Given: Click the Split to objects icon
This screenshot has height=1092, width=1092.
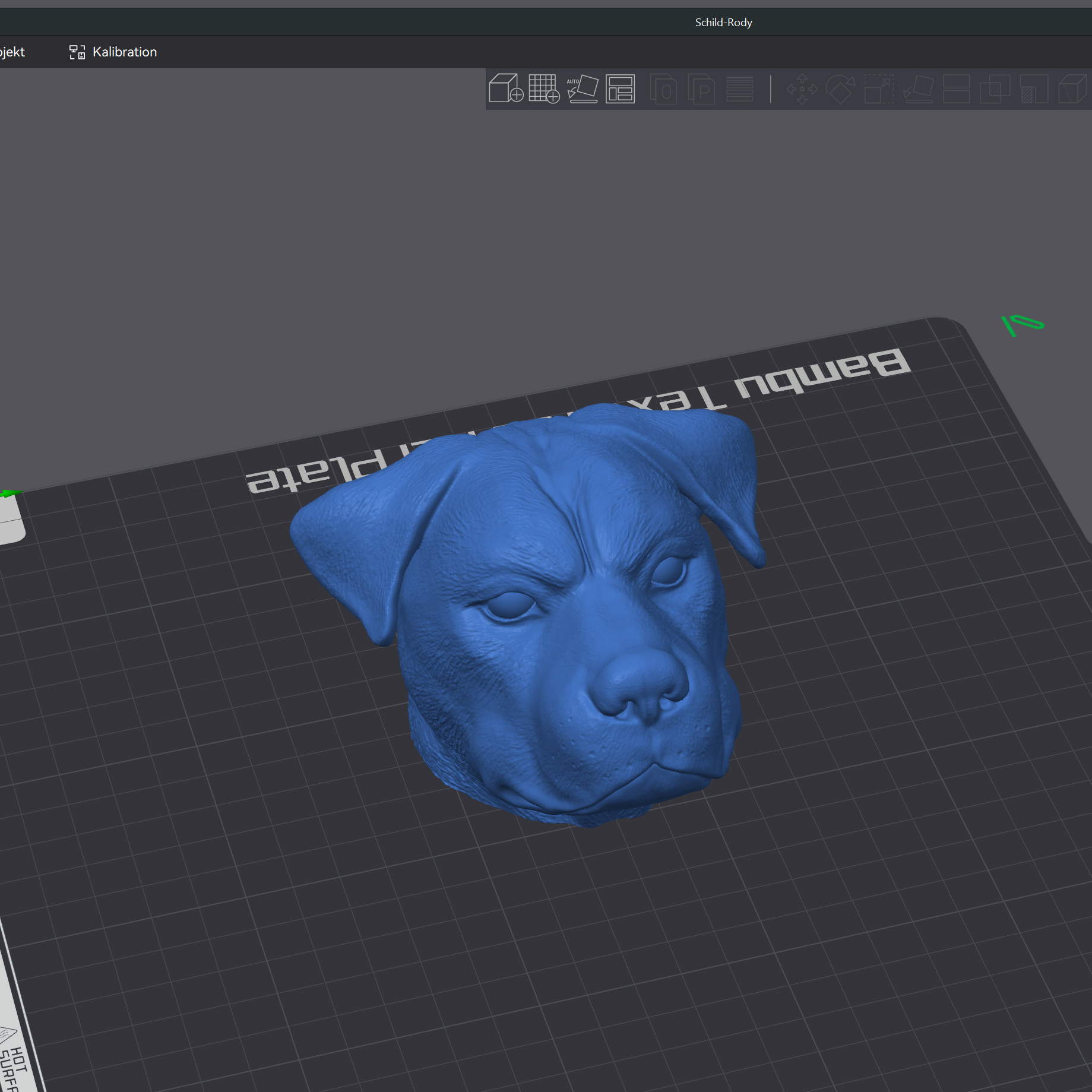Looking at the screenshot, I should (663, 89).
